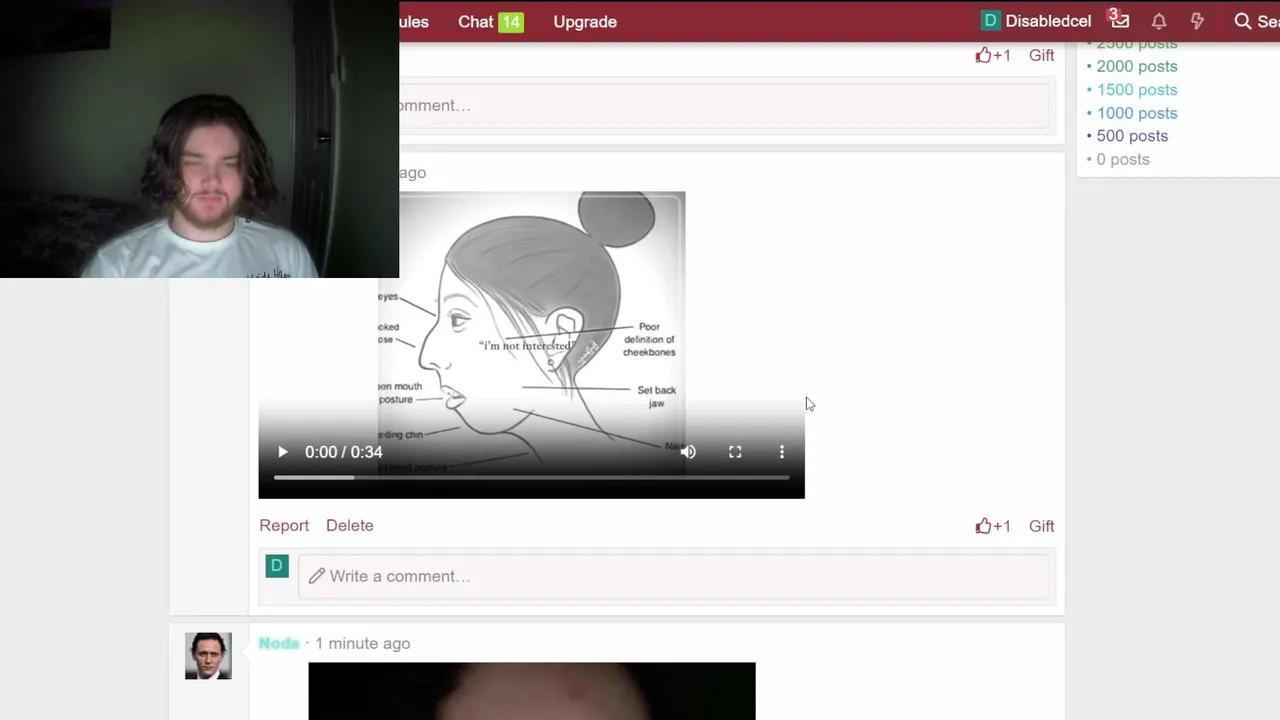Gift the video post author
The width and height of the screenshot is (1280, 720).
click(x=1041, y=526)
